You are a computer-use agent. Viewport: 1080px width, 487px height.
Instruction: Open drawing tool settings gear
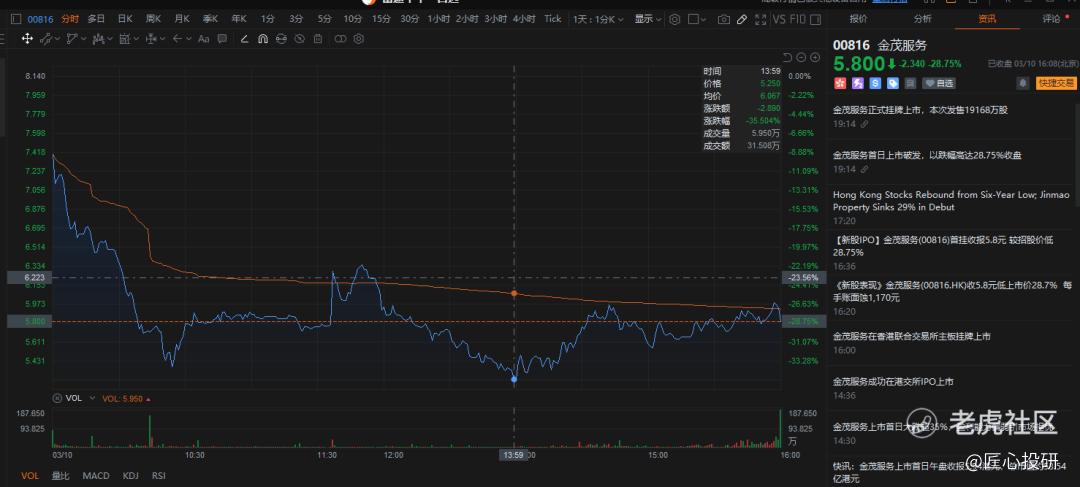[x=358, y=39]
